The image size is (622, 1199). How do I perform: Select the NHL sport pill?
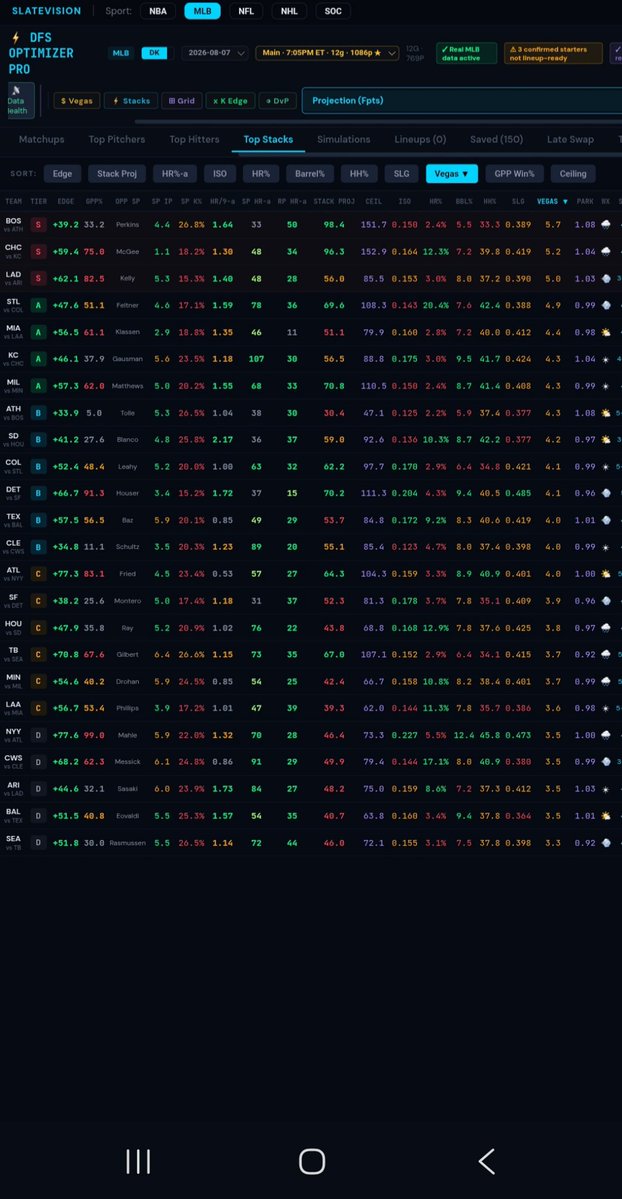(x=289, y=11)
